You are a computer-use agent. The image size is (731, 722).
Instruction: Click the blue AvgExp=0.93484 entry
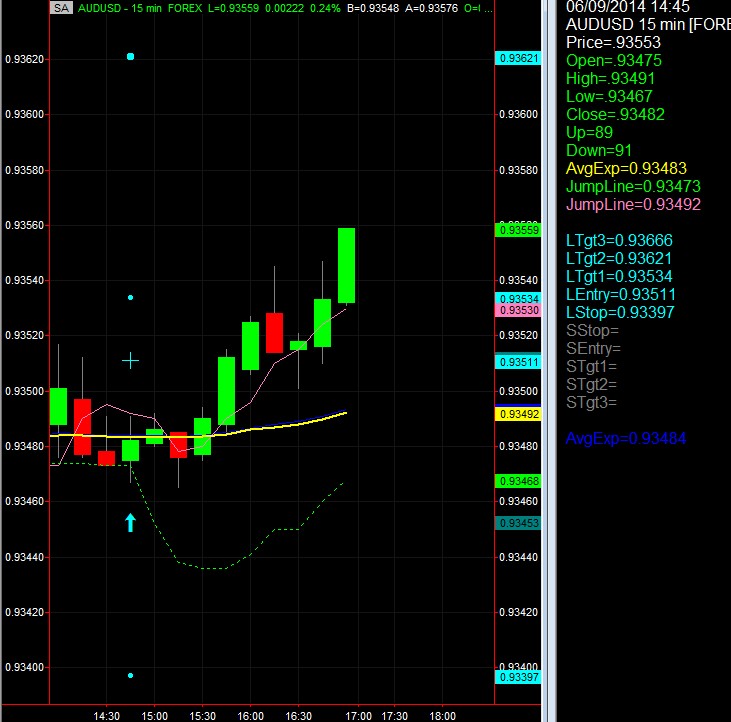pyautogui.click(x=626, y=439)
